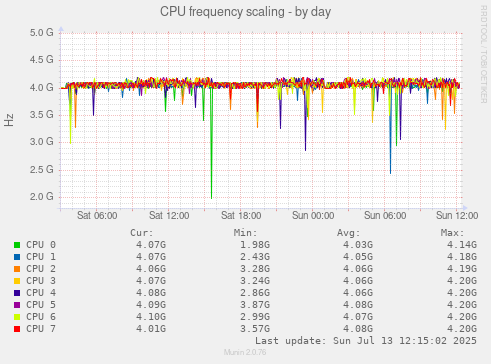Select the 'CPU 1' legend label
Screen dimensions: 491x364
(x=41, y=257)
